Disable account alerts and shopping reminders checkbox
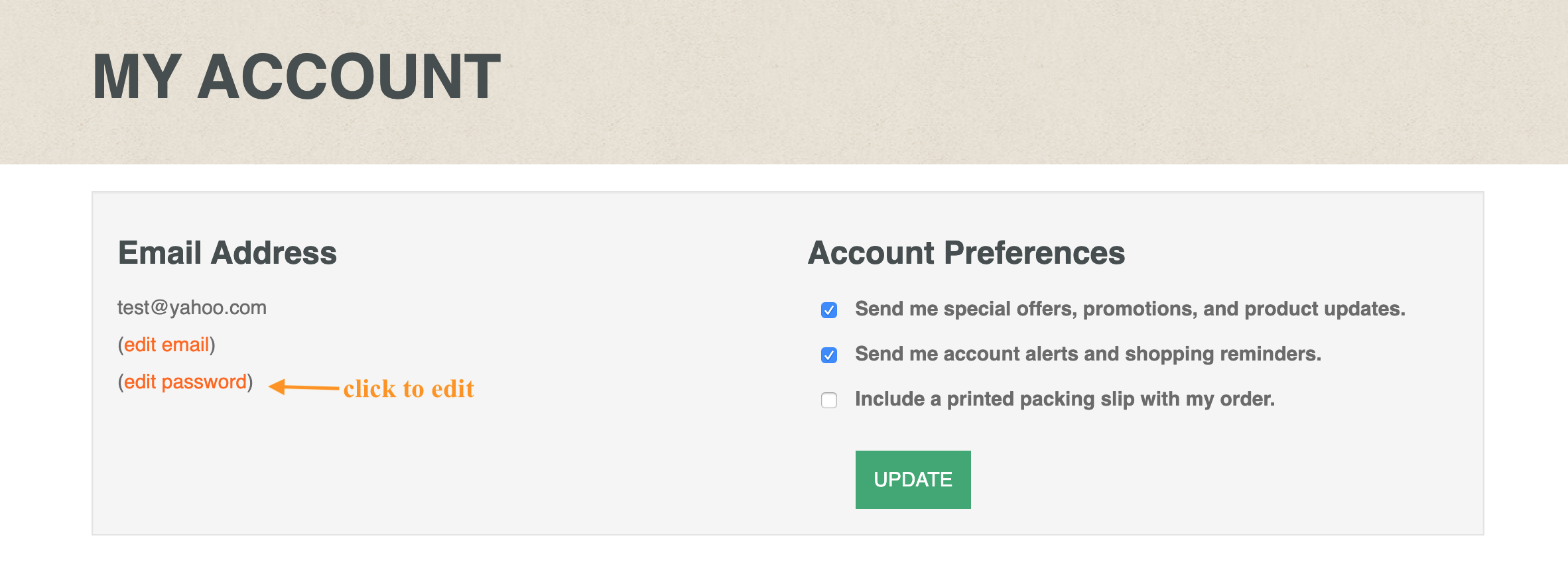1568x562 pixels. (829, 355)
